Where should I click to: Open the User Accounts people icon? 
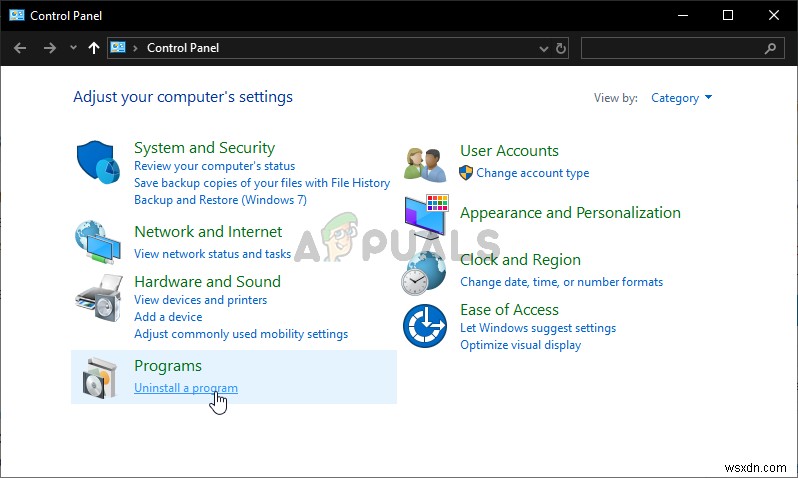coord(424,162)
